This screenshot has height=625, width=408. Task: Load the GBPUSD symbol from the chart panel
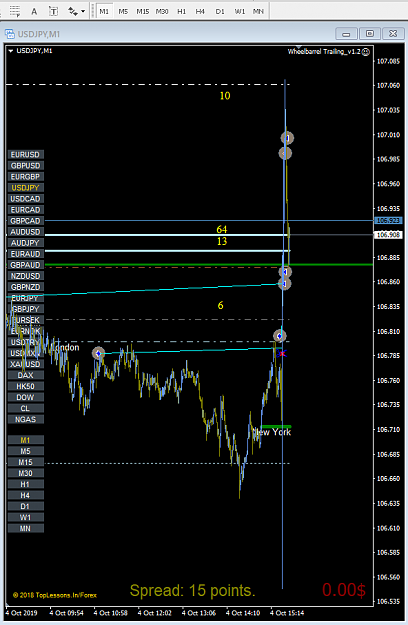click(x=26, y=165)
